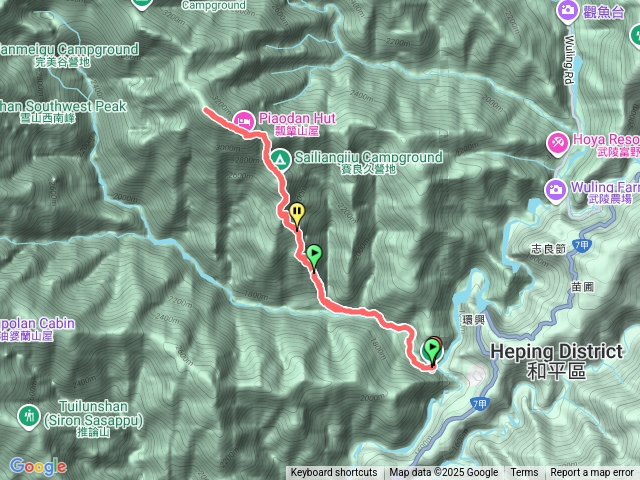Select the Tuilunshan hiking icon
Image resolution: width=640 pixels, height=480 pixels.
tap(29, 417)
